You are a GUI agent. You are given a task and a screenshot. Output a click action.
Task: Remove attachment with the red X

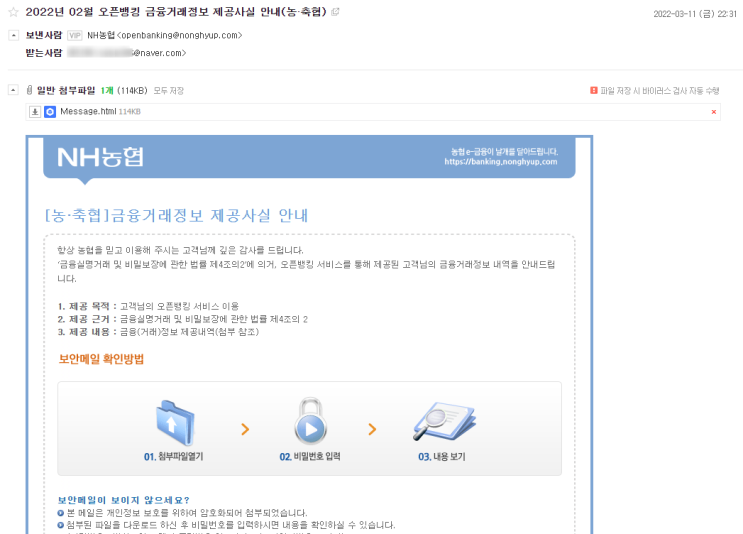[x=714, y=112]
